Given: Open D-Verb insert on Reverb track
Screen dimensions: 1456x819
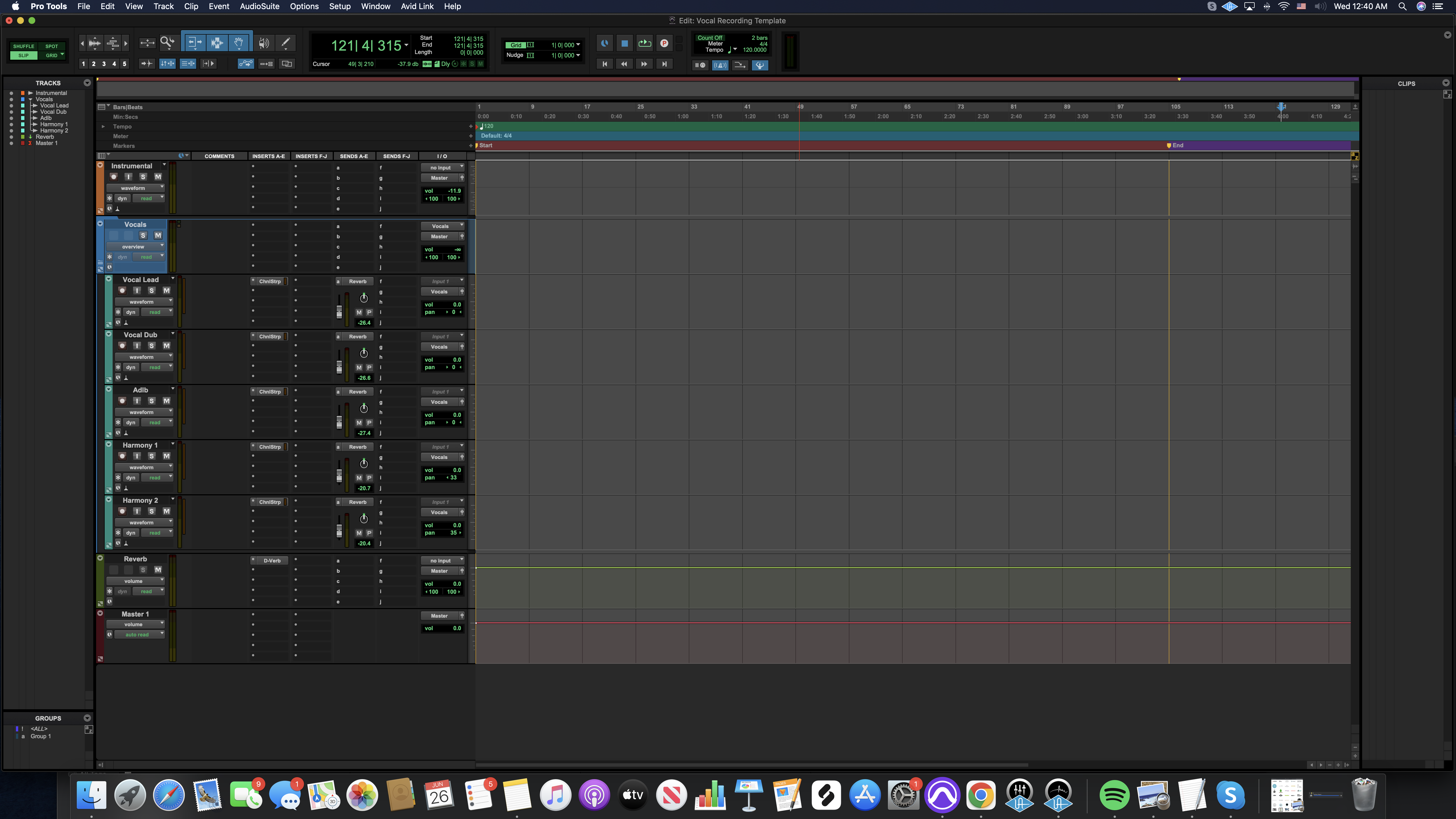Looking at the screenshot, I should tap(272, 561).
